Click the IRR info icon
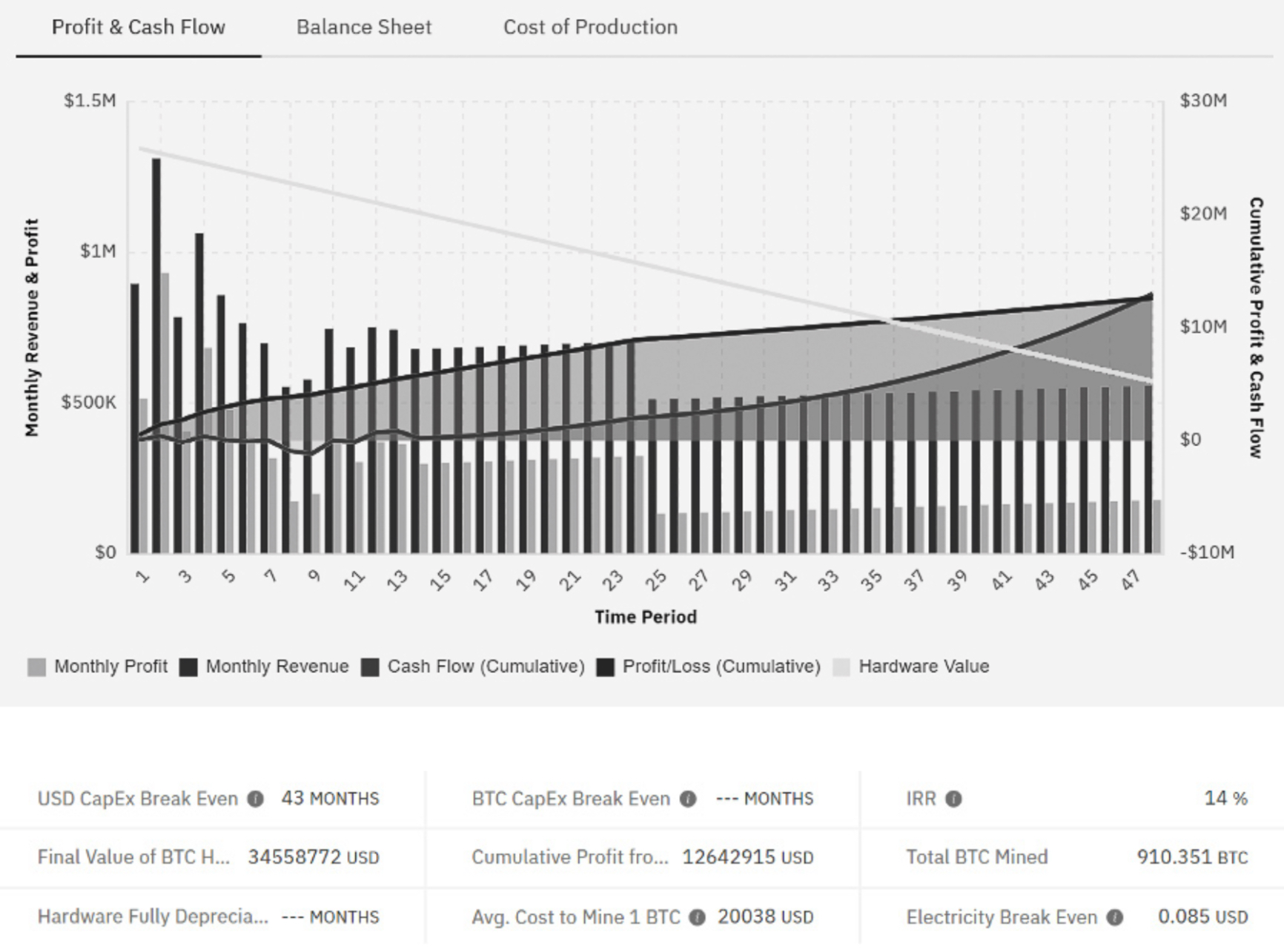Viewport: 1284px width, 952px height. (953, 799)
